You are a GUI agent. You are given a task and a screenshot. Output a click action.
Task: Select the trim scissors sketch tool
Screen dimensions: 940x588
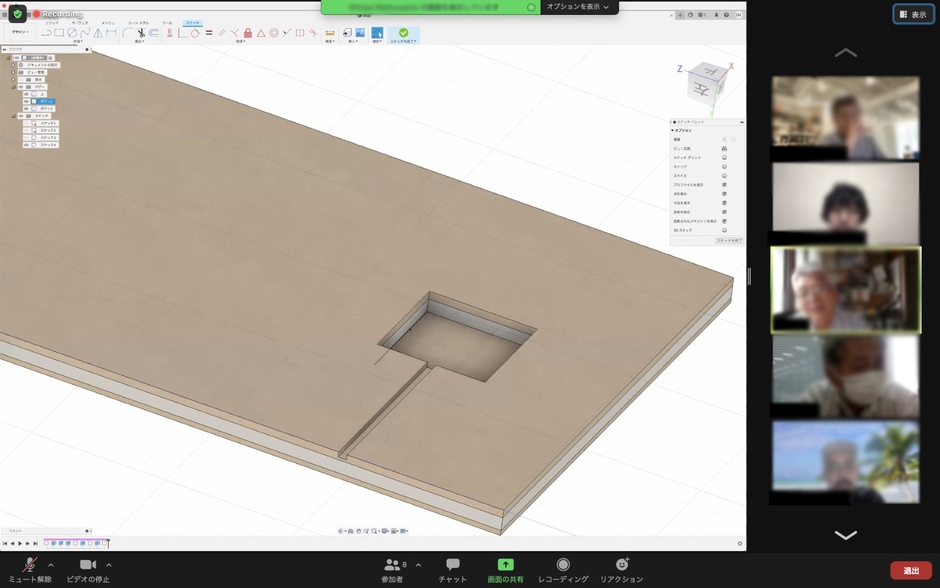[141, 33]
